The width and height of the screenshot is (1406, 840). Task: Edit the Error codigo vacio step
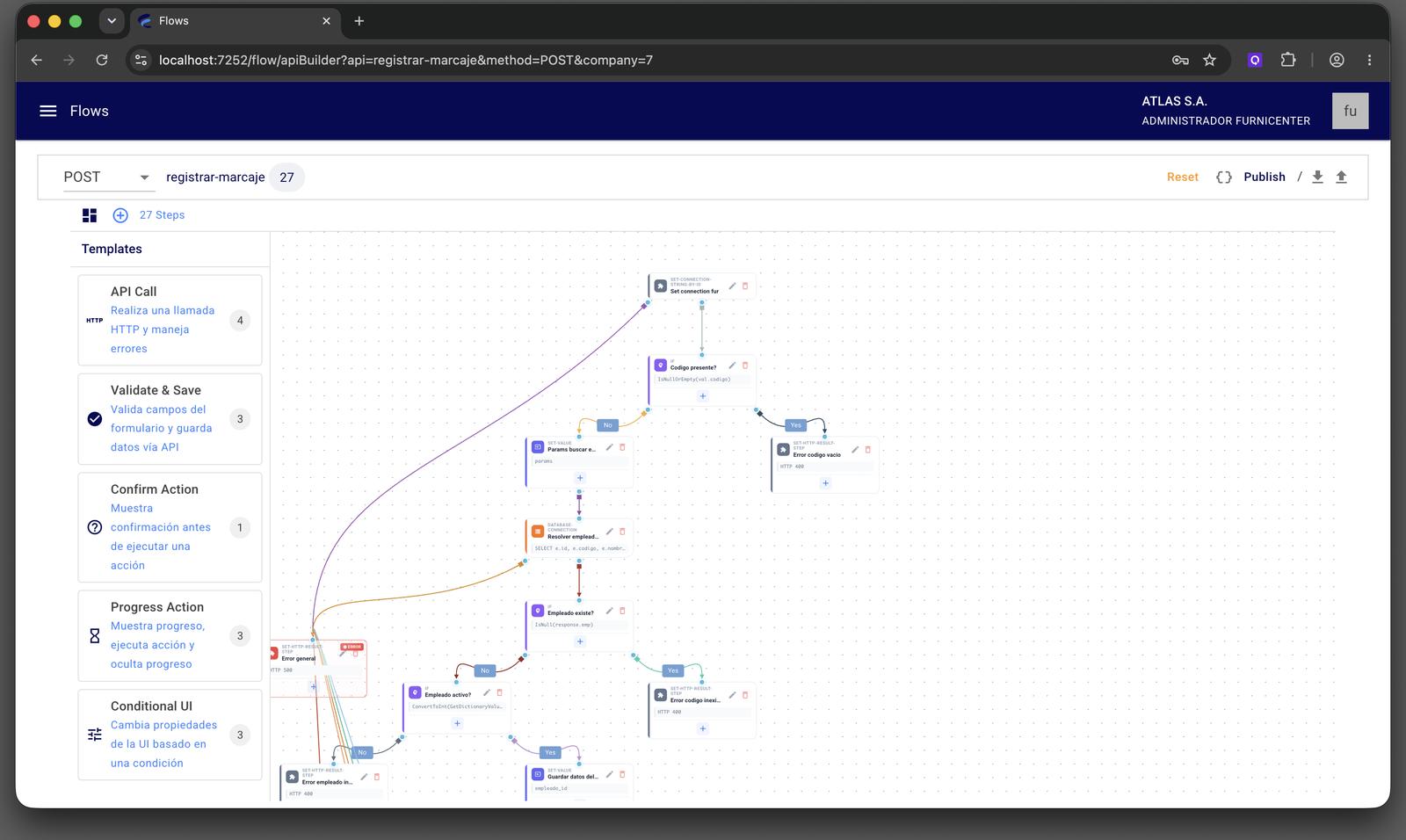(855, 449)
